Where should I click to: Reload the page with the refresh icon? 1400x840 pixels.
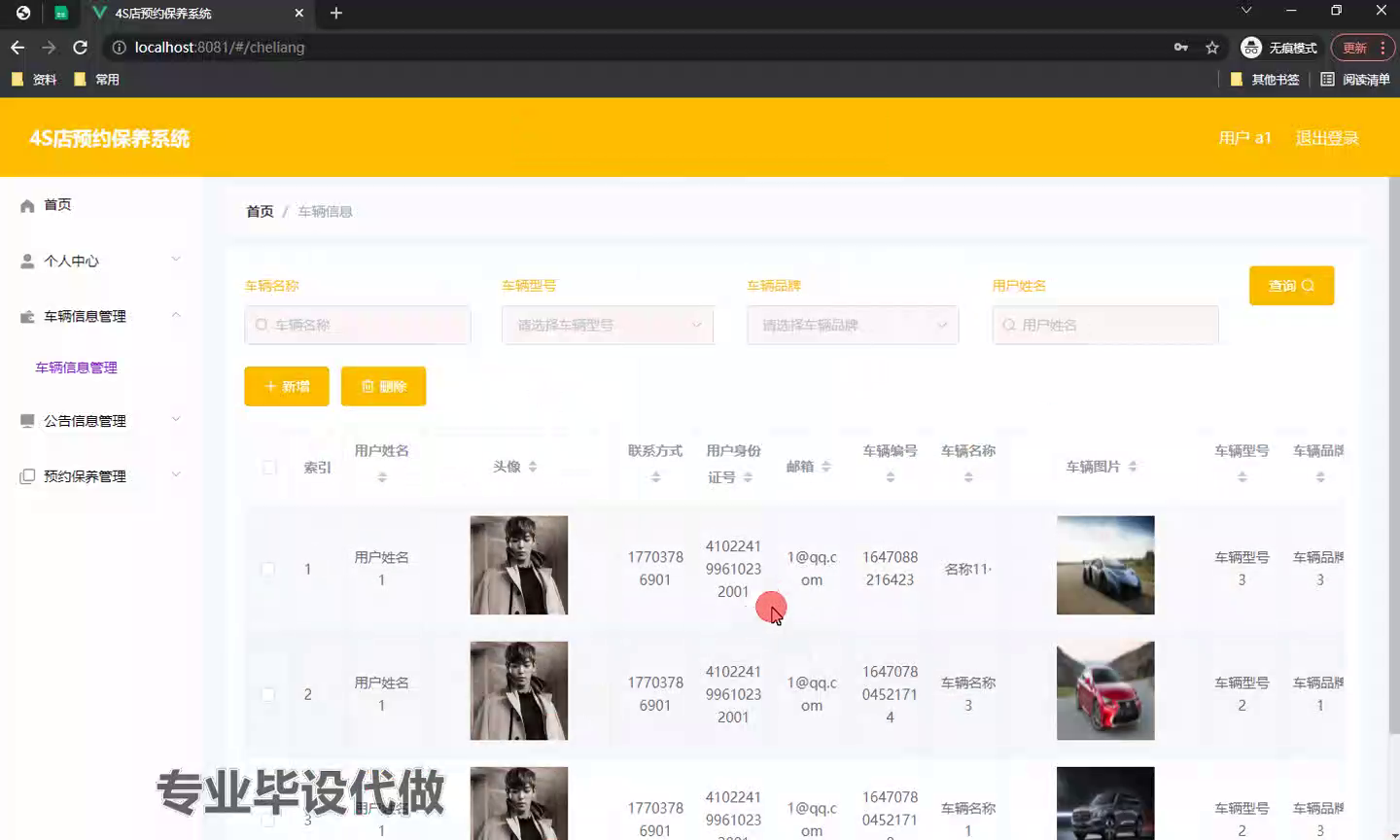pyautogui.click(x=81, y=47)
